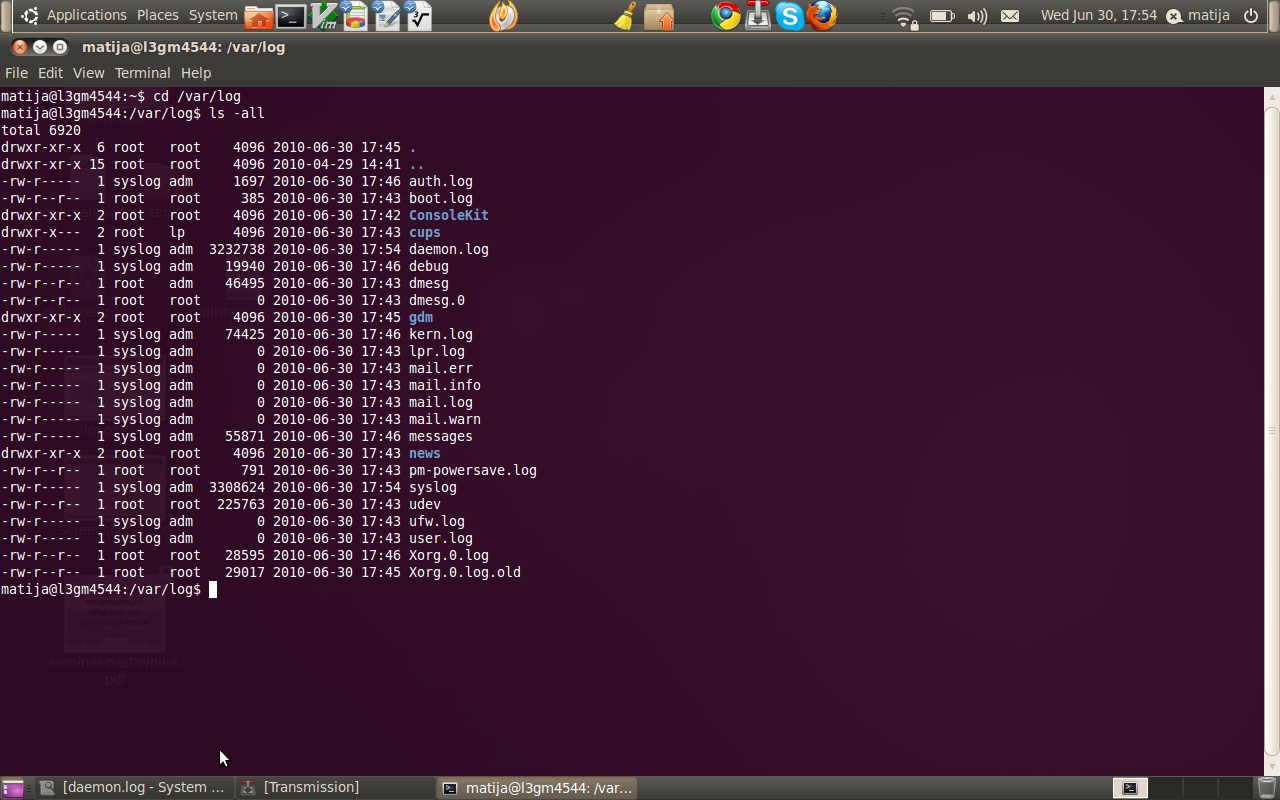The height and width of the screenshot is (800, 1280).
Task: Launch Skype from the top panel
Action: click(790, 16)
